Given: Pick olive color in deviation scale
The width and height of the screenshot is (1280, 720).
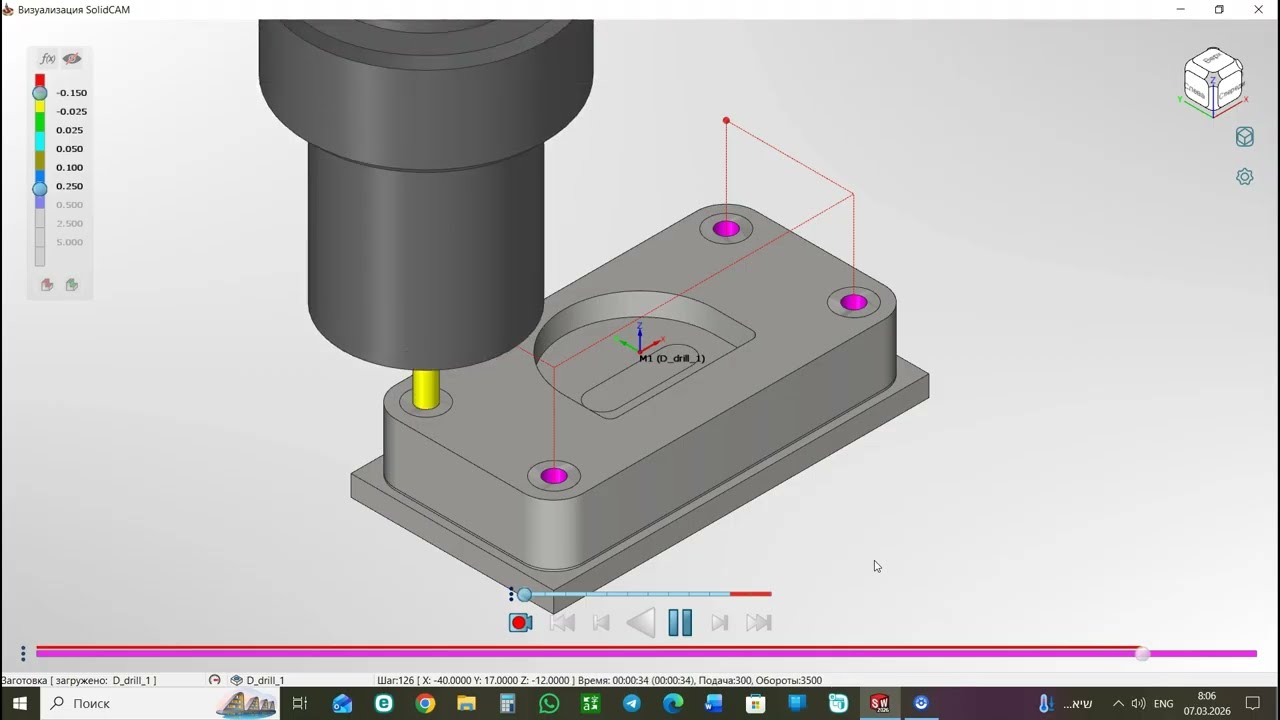Looking at the screenshot, I should [40, 160].
